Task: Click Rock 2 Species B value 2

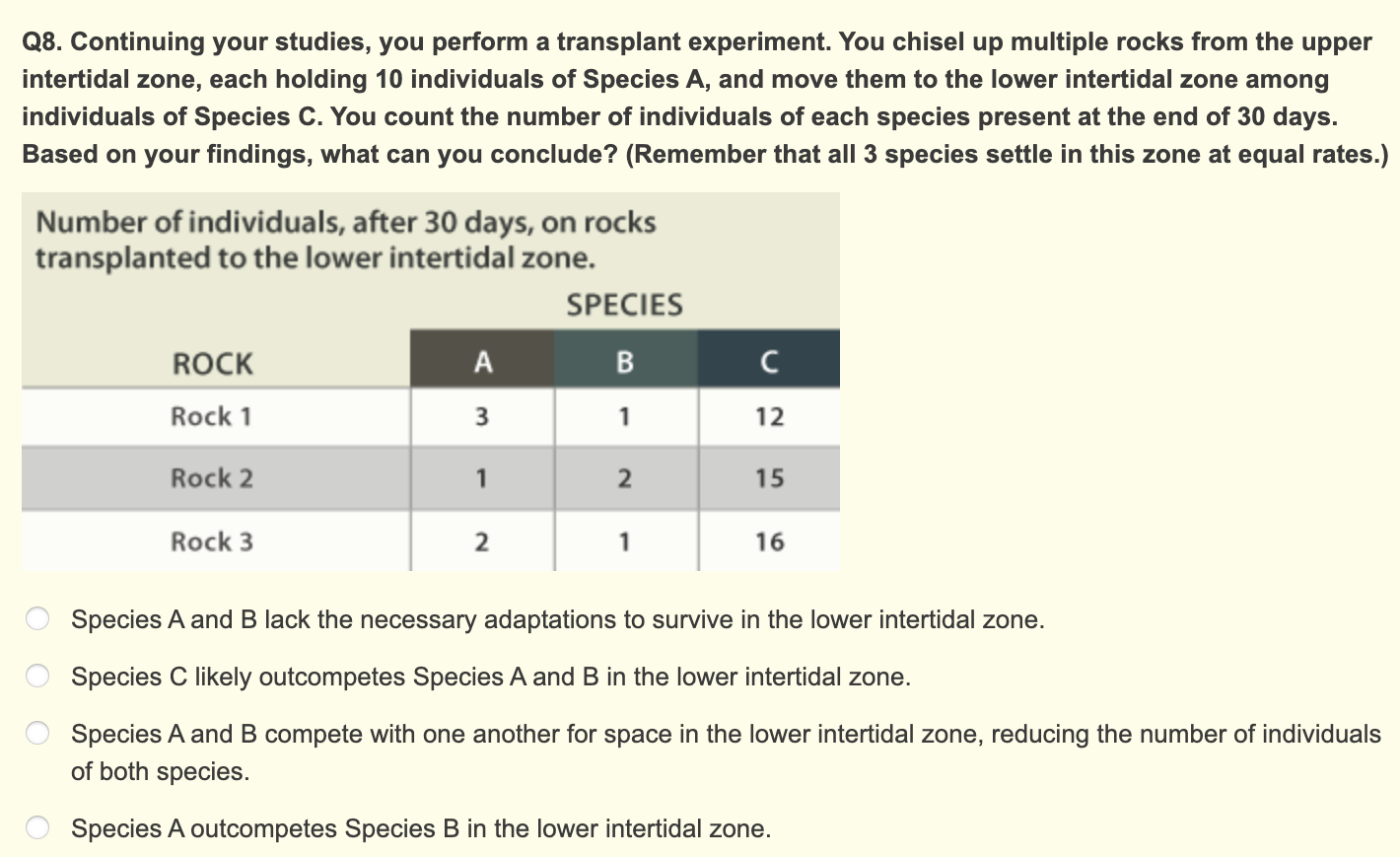Action: pos(624,479)
